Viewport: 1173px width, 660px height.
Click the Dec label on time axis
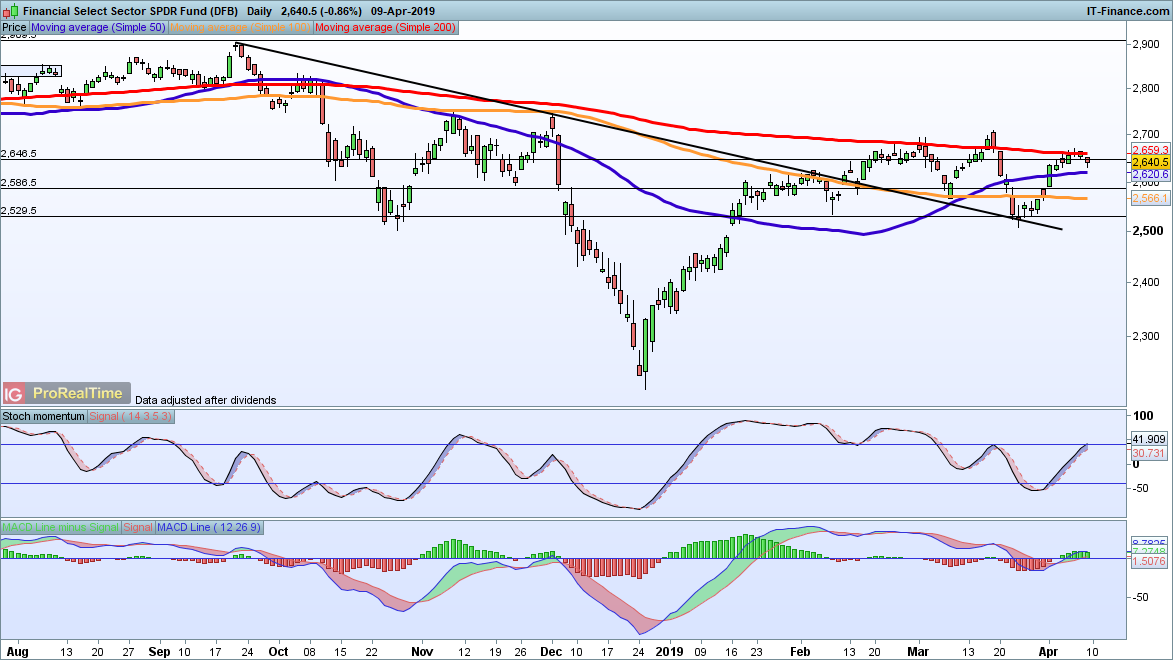point(551,652)
